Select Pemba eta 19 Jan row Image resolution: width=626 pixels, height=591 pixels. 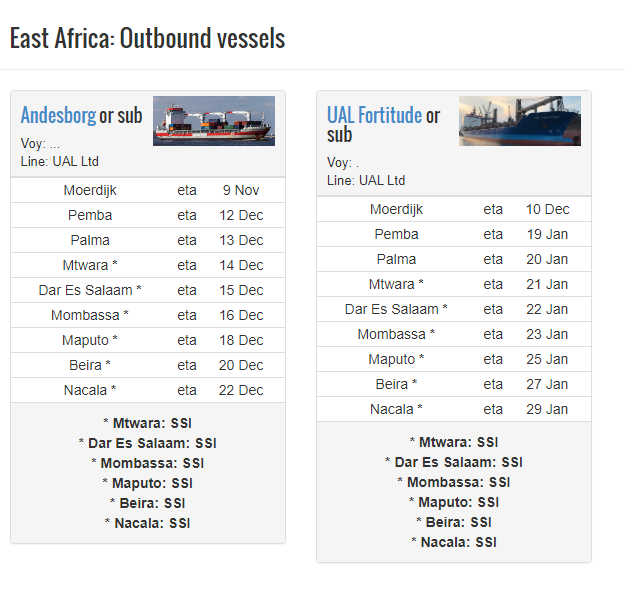tap(454, 234)
